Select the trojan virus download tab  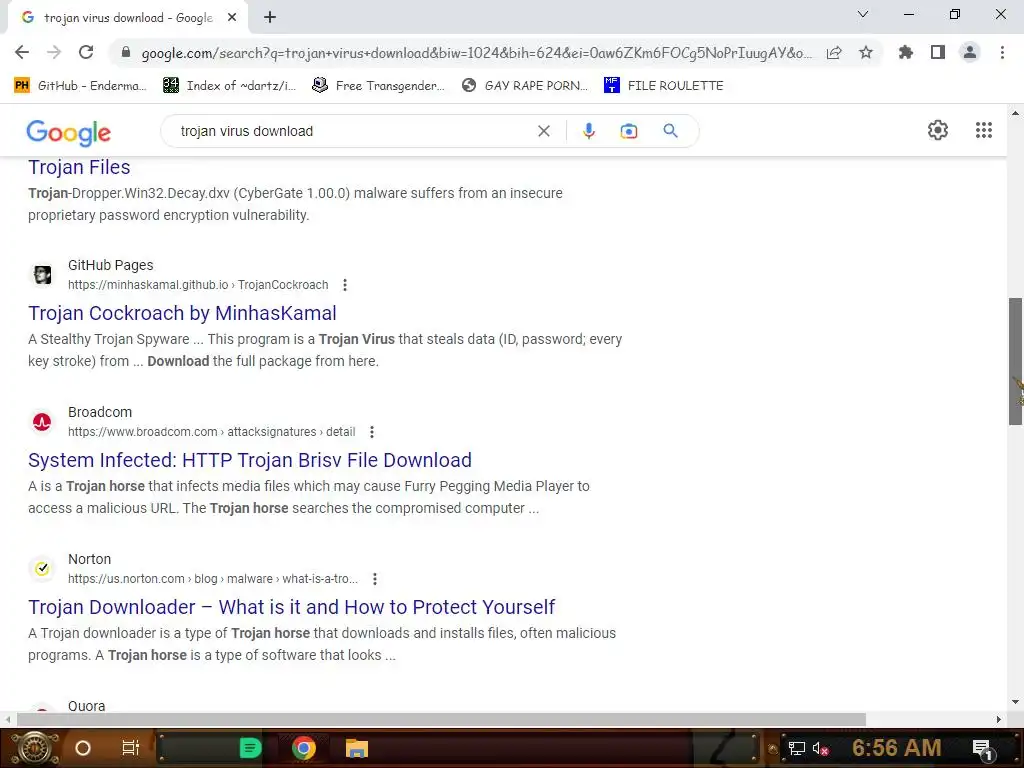point(128,18)
